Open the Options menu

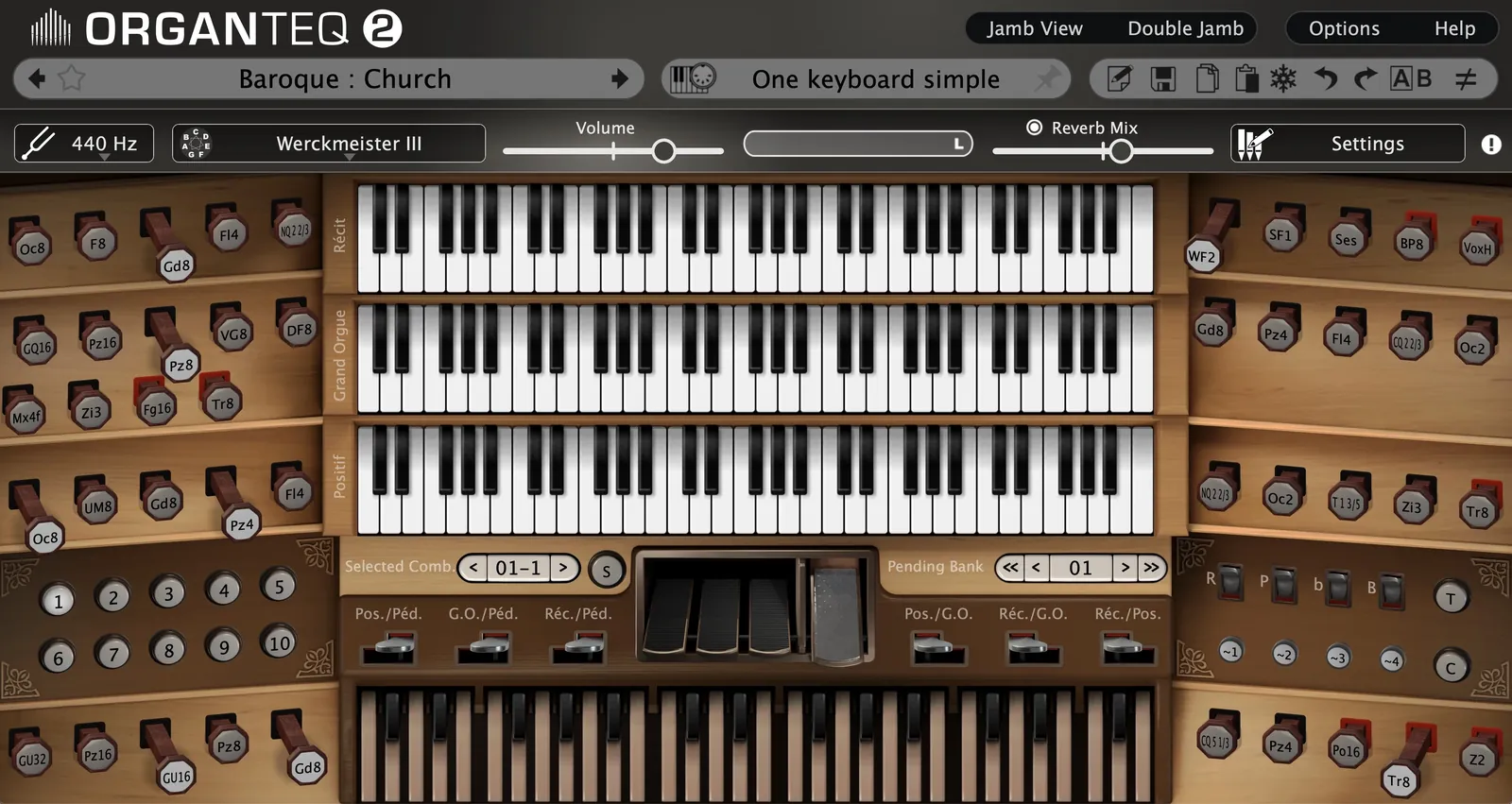pos(1344,28)
